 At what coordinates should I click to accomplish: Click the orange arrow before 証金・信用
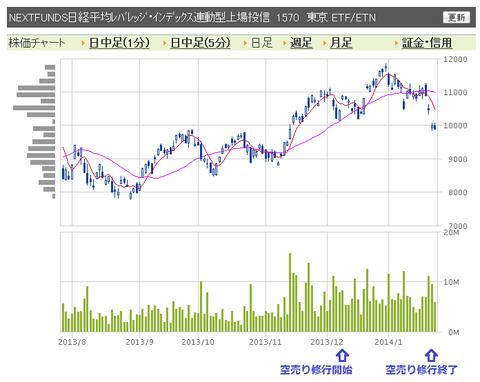click(x=396, y=43)
